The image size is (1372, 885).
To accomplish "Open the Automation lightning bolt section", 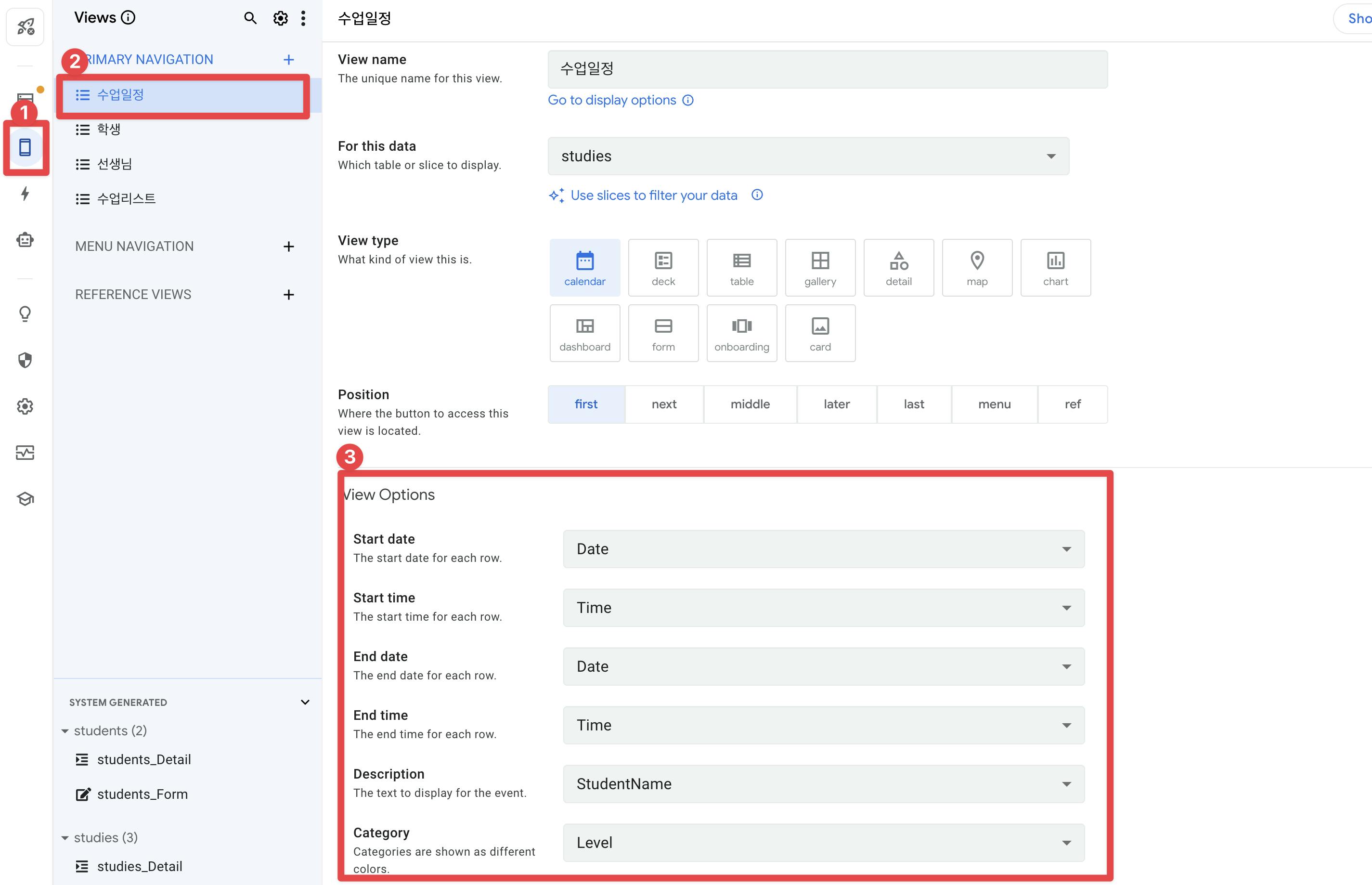I will click(25, 194).
